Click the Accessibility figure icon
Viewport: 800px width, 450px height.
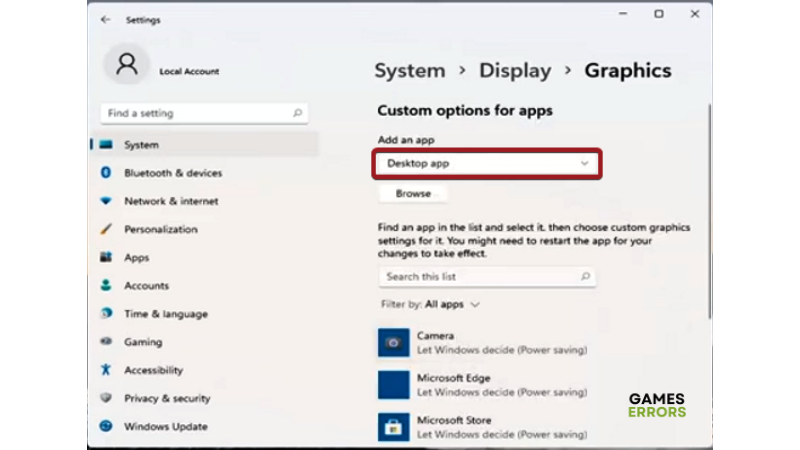pyautogui.click(x=106, y=369)
